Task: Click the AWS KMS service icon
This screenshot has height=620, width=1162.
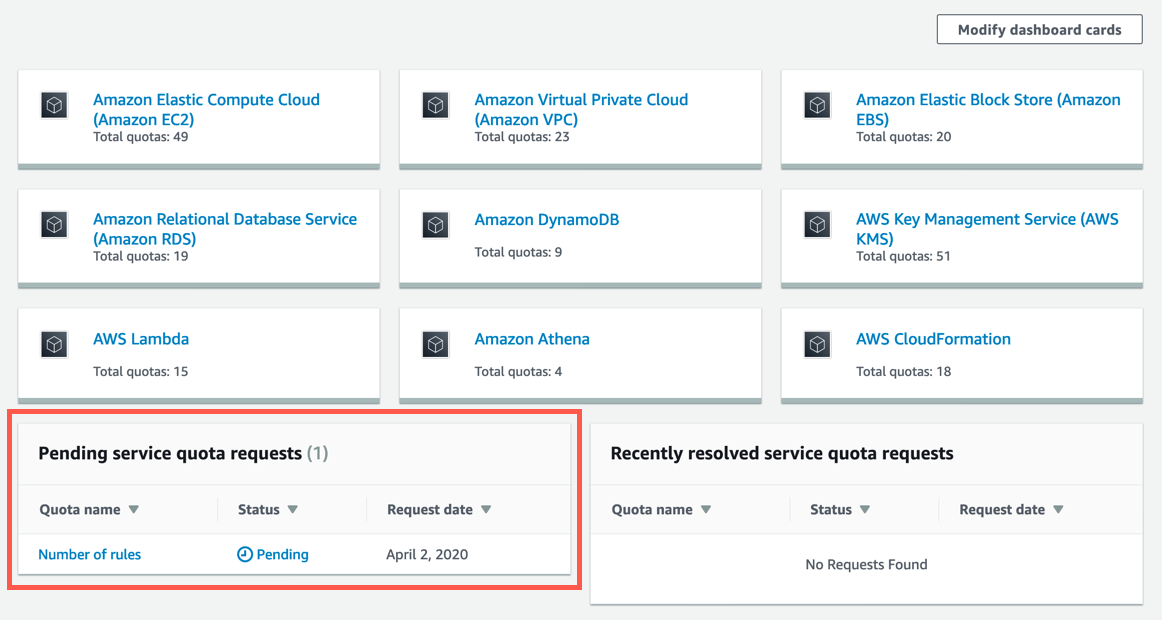Action: point(817,224)
